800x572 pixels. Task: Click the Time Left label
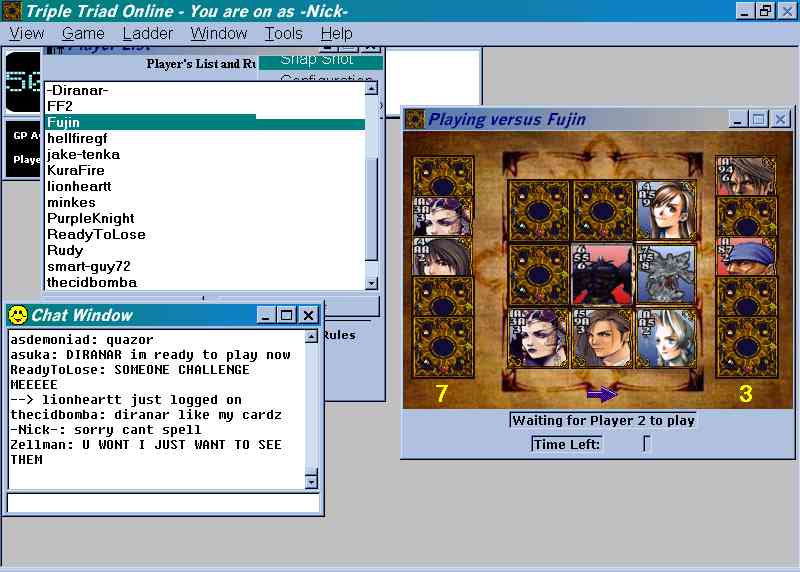point(567,444)
